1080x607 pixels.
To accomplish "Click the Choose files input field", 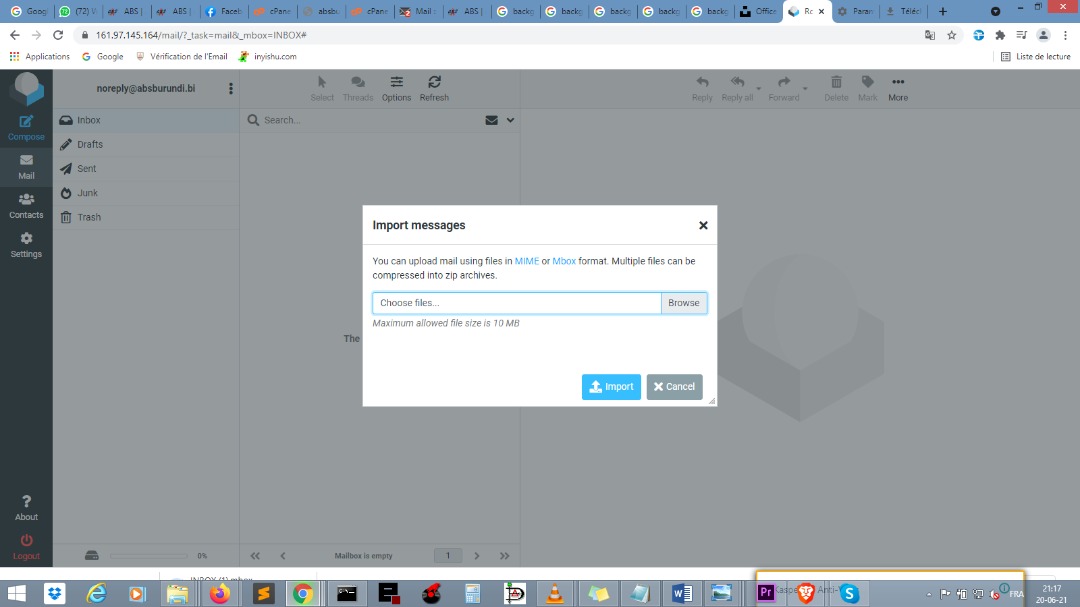I will click(x=516, y=303).
